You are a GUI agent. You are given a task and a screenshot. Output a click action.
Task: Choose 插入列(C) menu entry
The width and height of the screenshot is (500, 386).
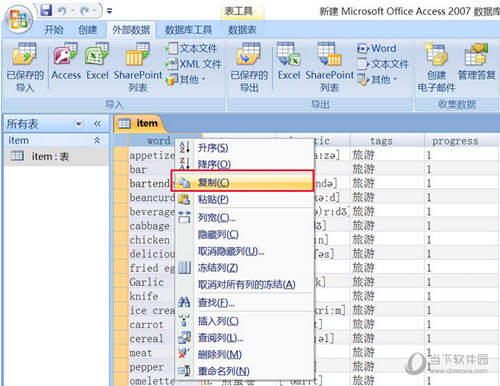(244, 321)
